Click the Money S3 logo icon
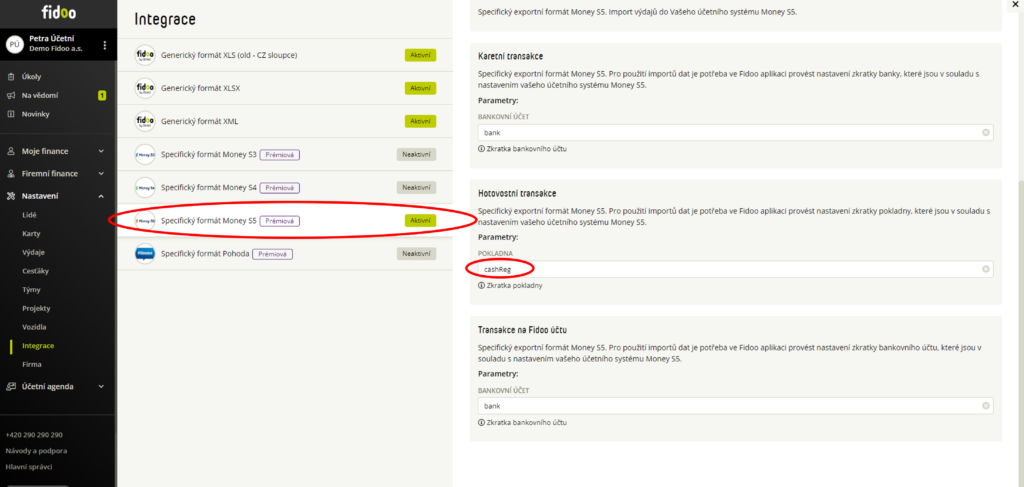Screen dimensions: 1024x487 coord(145,155)
